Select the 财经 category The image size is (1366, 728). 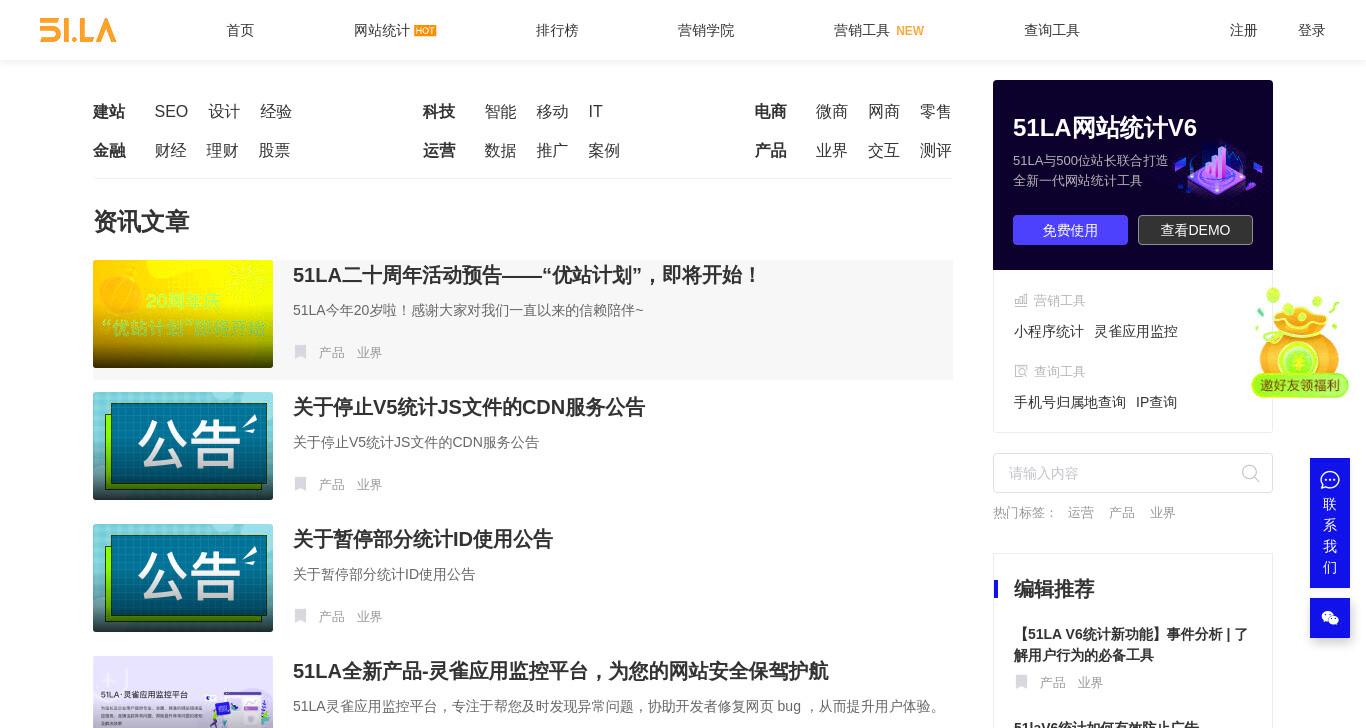pos(171,151)
